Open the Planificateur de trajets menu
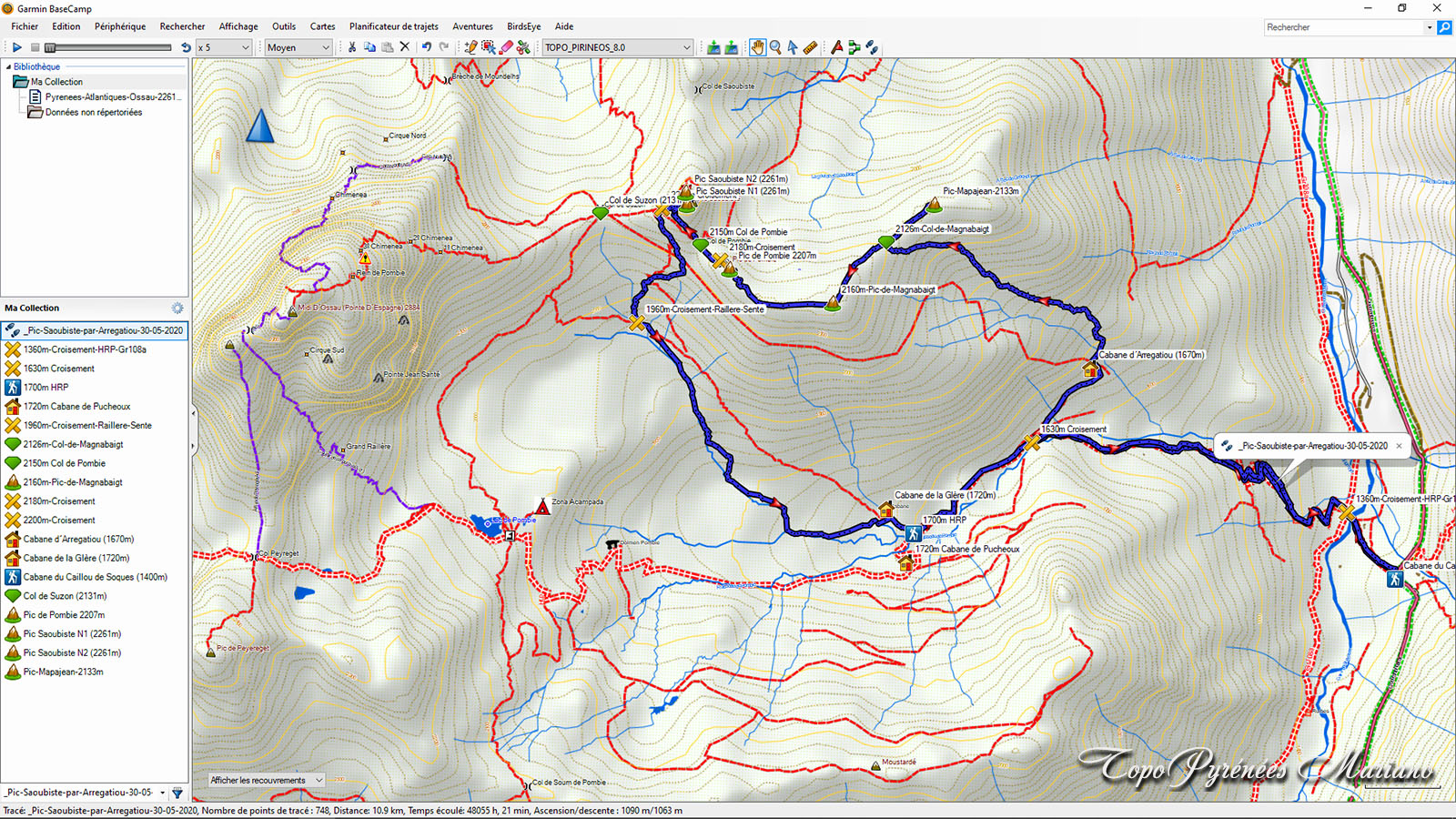This screenshot has height=819, width=1456. click(394, 26)
